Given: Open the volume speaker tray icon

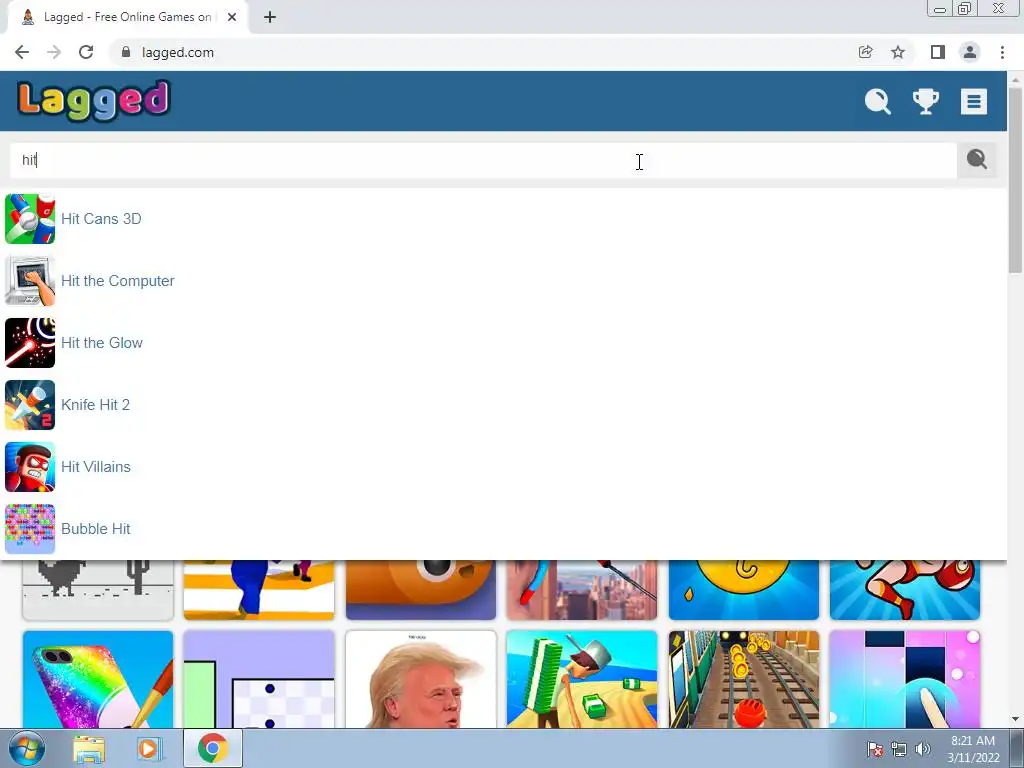Looking at the screenshot, I should pyautogui.click(x=923, y=749).
